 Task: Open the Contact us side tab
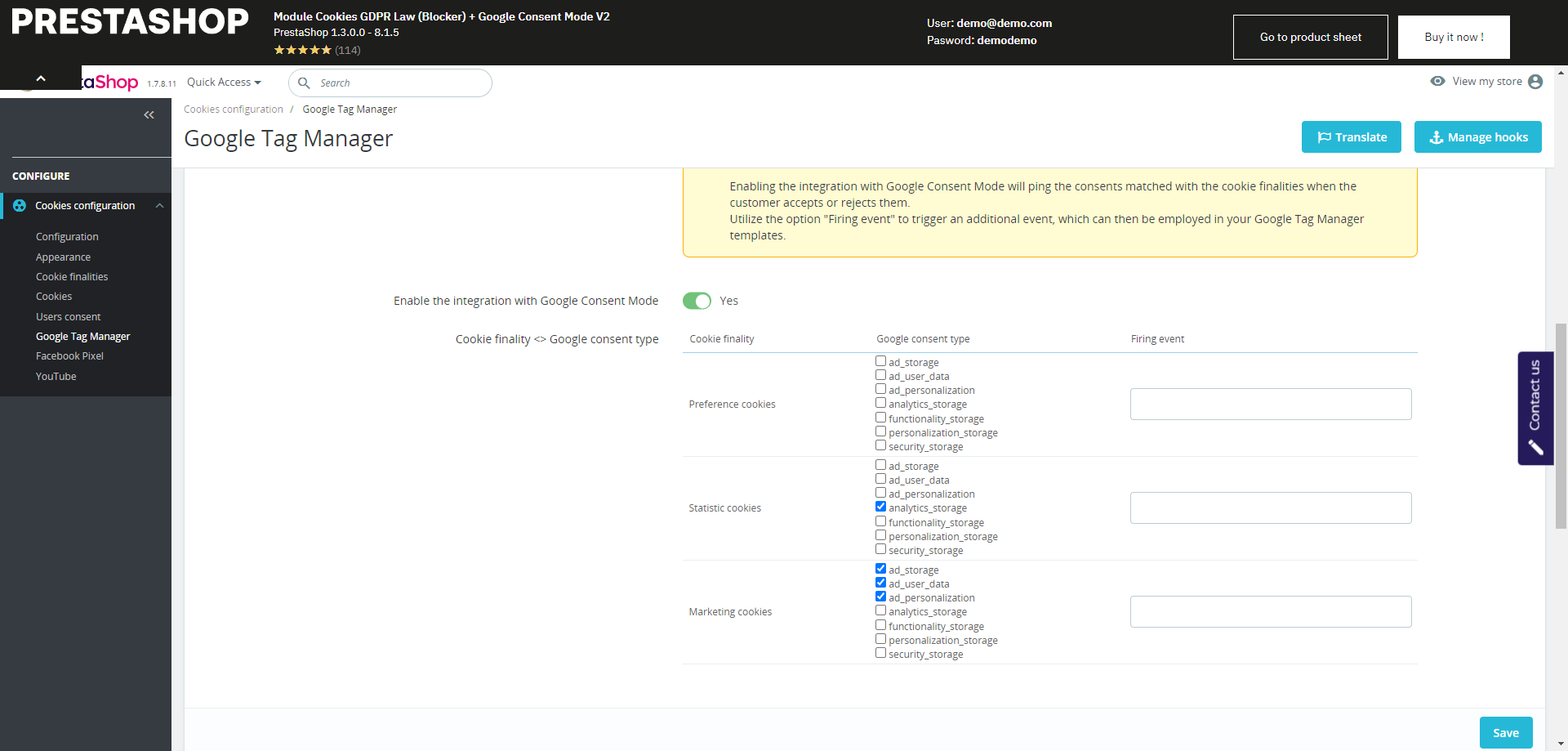click(1535, 408)
